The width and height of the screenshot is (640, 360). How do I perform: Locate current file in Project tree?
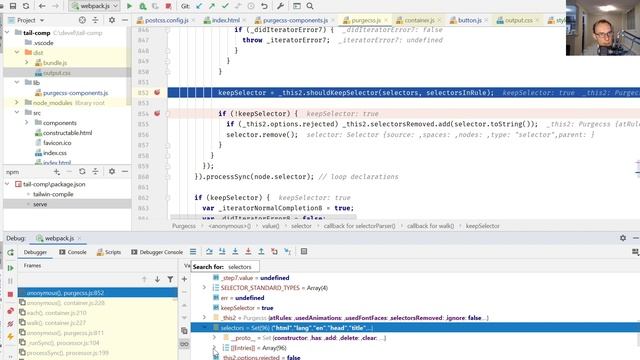(82, 20)
